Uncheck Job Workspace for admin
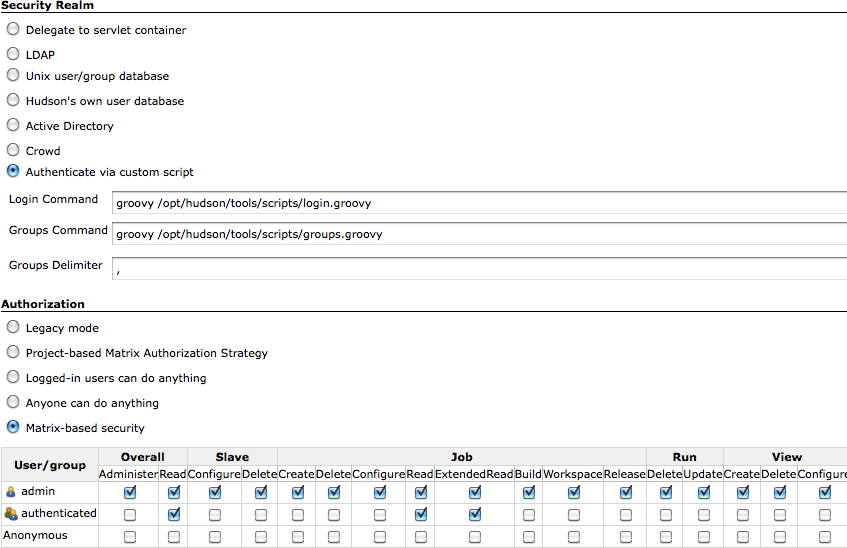This screenshot has width=847, height=548. coord(574,492)
